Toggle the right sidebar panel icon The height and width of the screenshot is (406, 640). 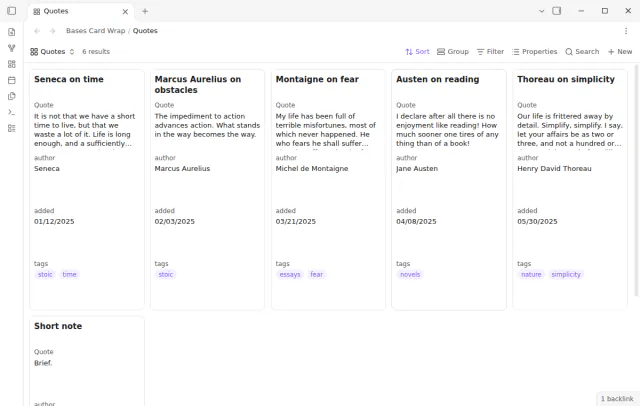[x=557, y=11]
